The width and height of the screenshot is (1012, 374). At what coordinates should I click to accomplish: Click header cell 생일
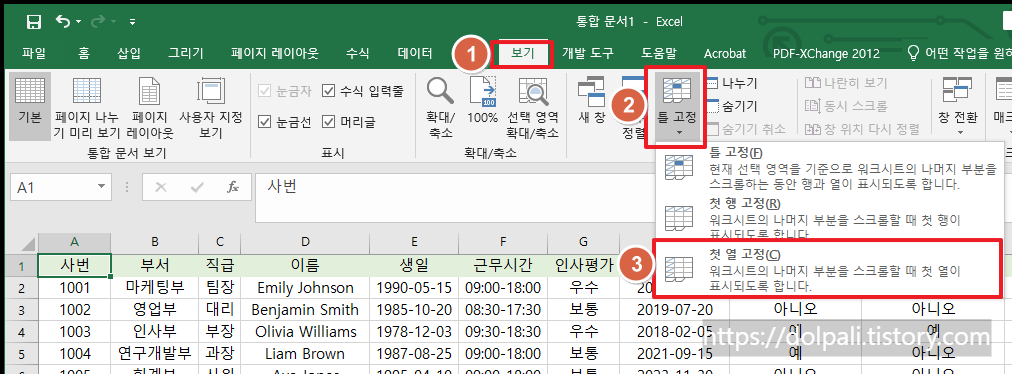[414, 265]
